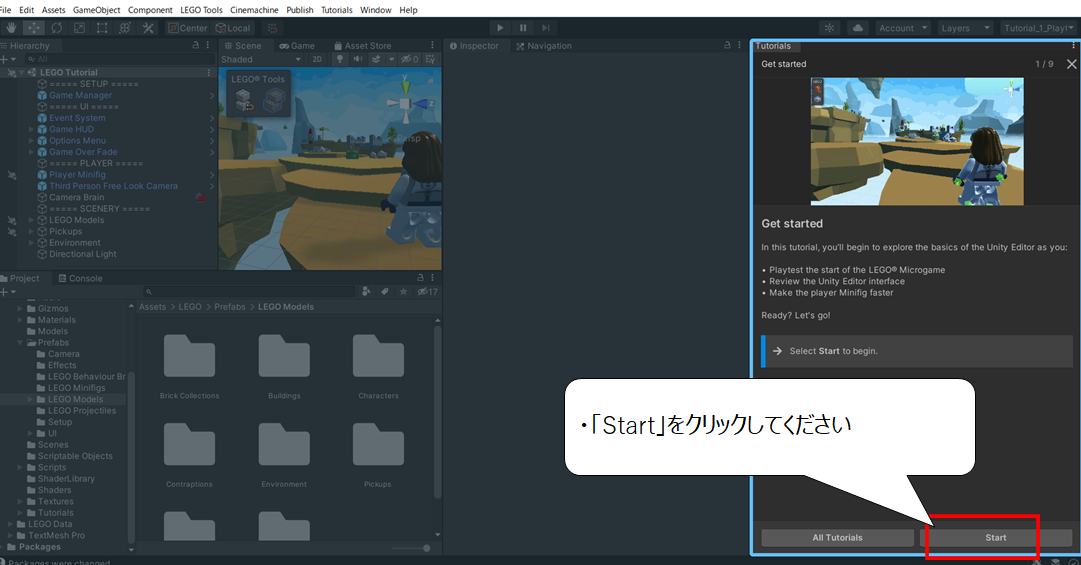Toggle hidden packages counter showing 17

[427, 291]
